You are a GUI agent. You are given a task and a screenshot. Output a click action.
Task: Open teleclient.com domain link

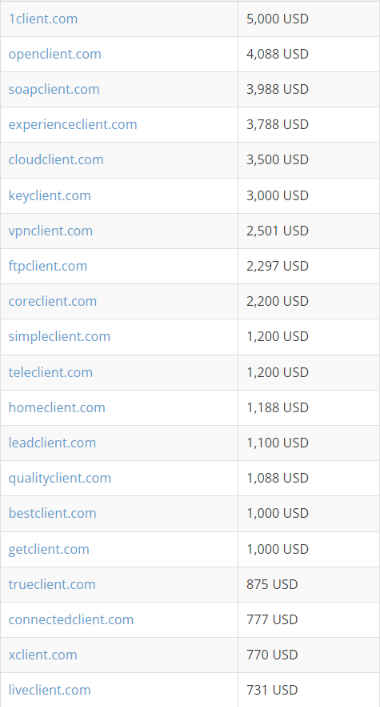[x=50, y=372]
